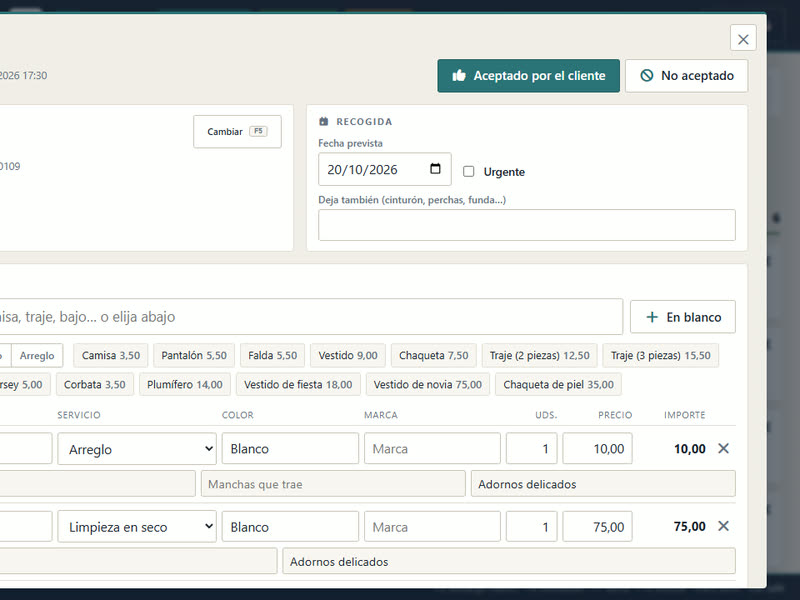Click the Cambiar customer button
800x600 pixels.
click(237, 132)
